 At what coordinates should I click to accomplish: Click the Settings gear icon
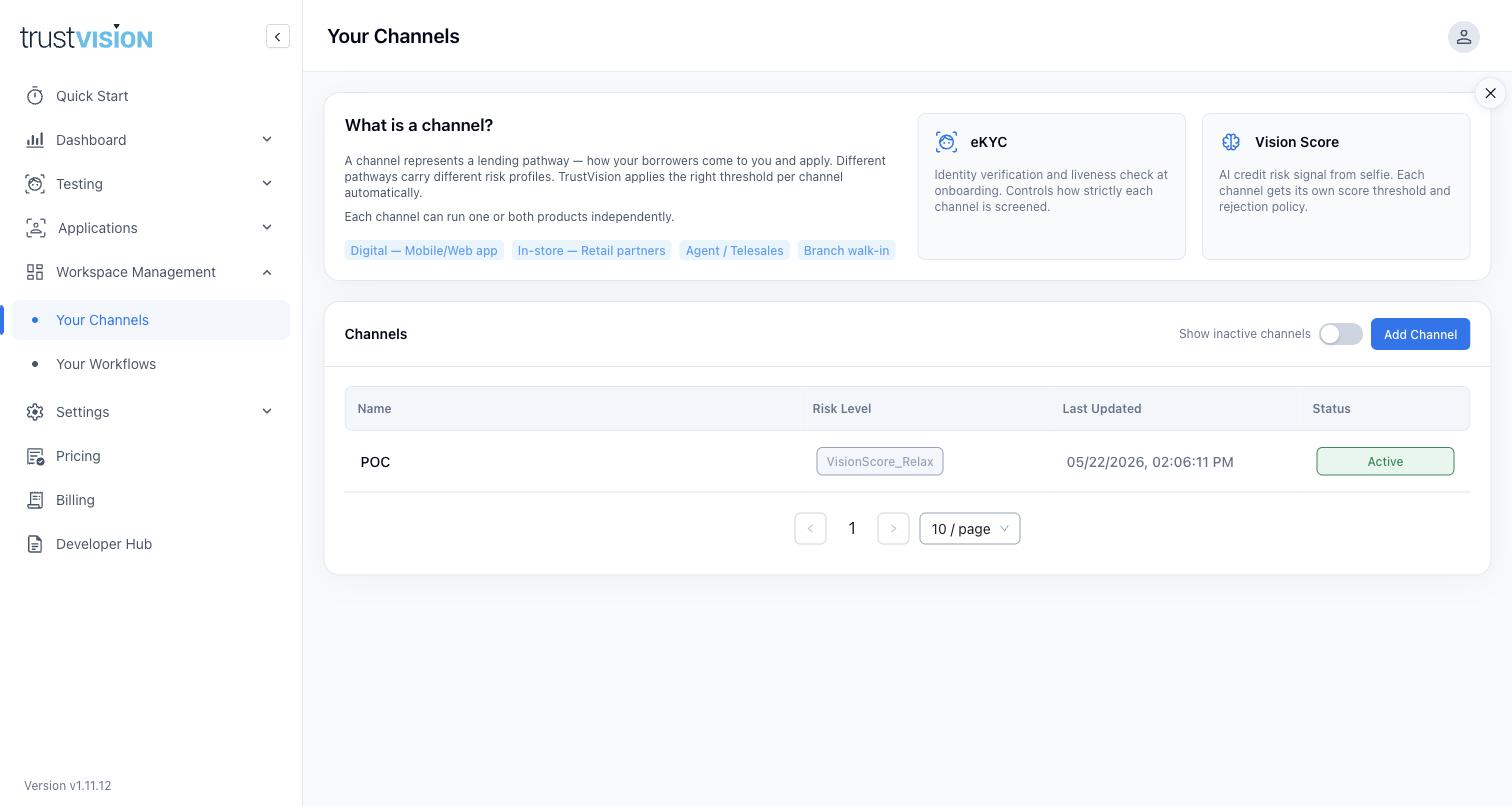coord(35,412)
